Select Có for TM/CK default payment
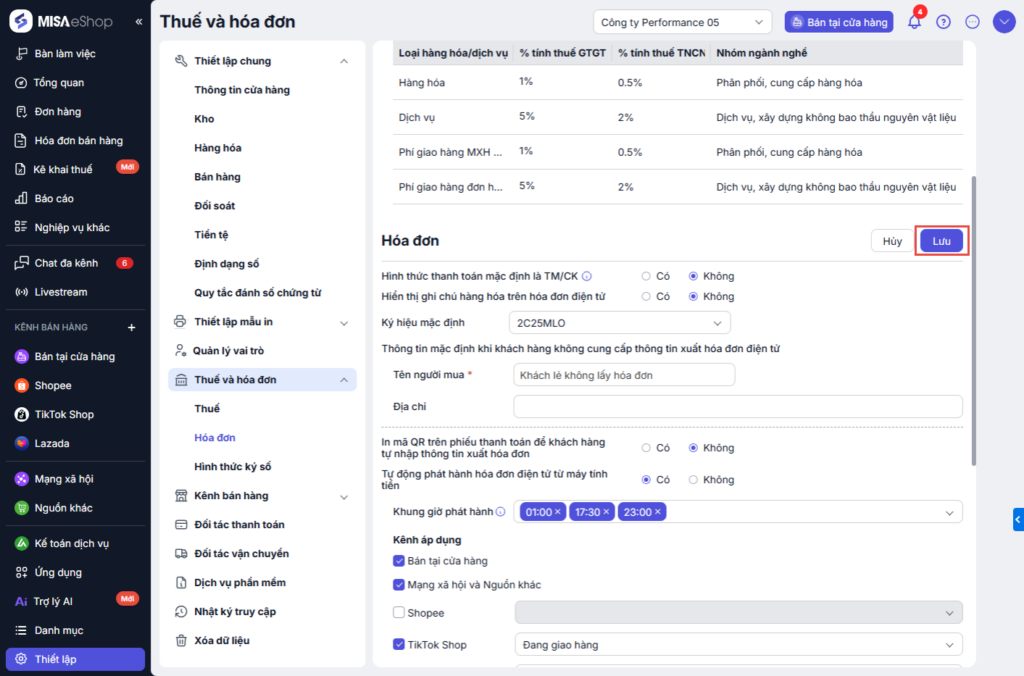This screenshot has width=1024, height=676. click(647, 276)
